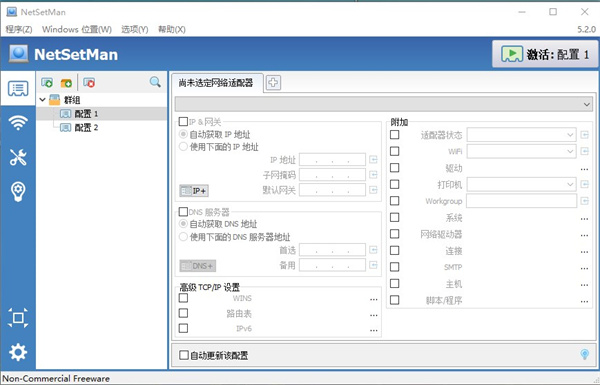Open the settings gear sidebar icon
Image resolution: width=600 pixels, height=385 pixels.
point(18,352)
